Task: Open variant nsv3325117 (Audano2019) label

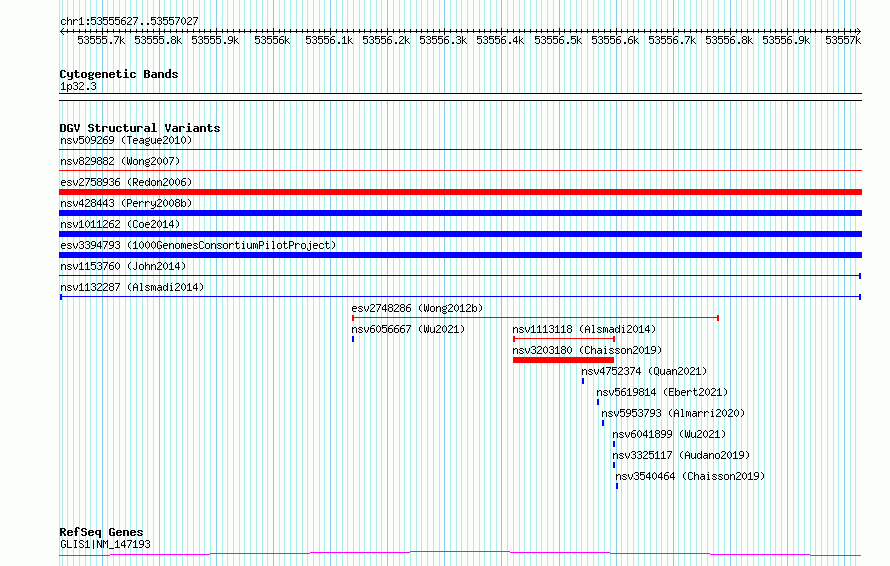Action: (681, 455)
